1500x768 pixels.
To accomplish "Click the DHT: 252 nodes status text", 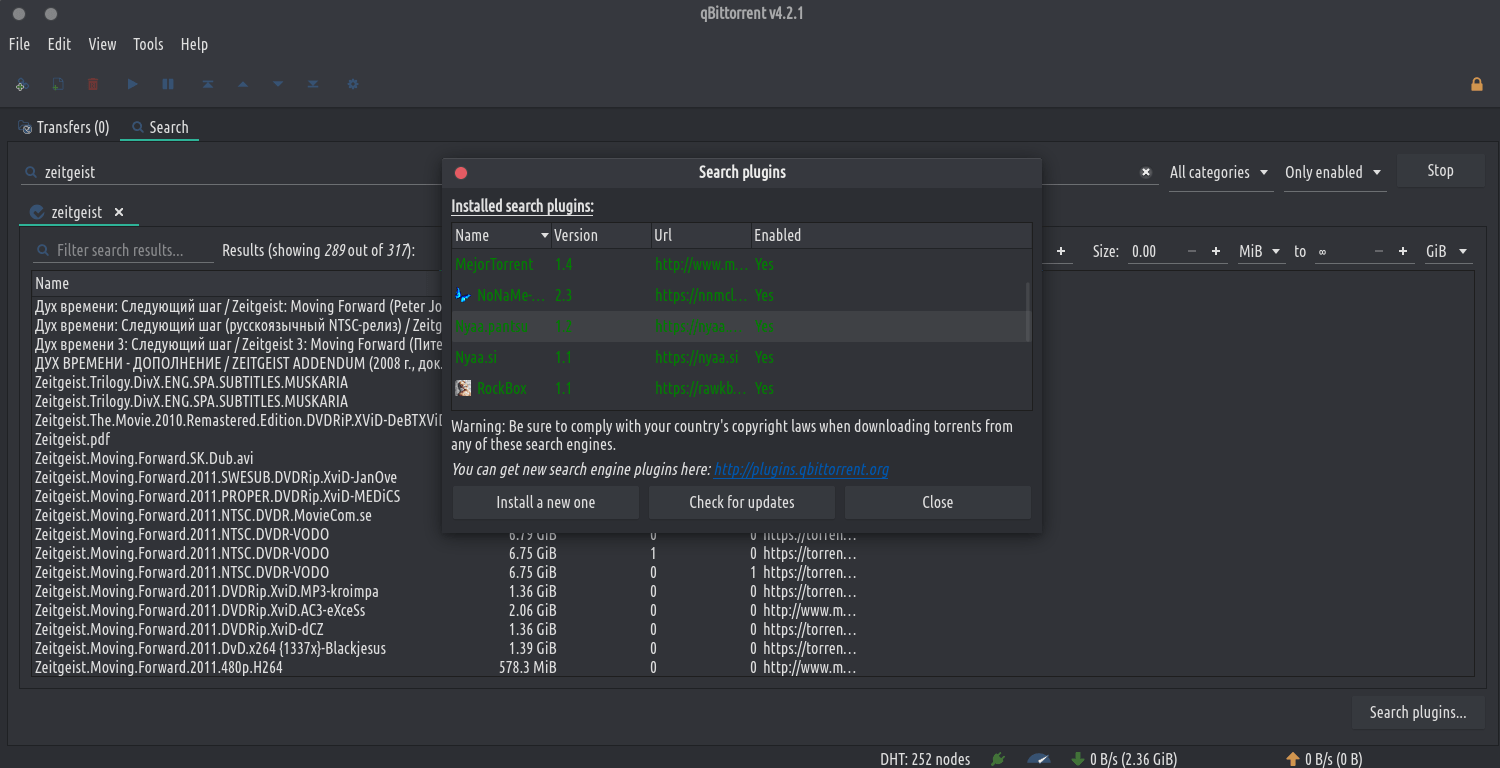I will pos(925,759).
